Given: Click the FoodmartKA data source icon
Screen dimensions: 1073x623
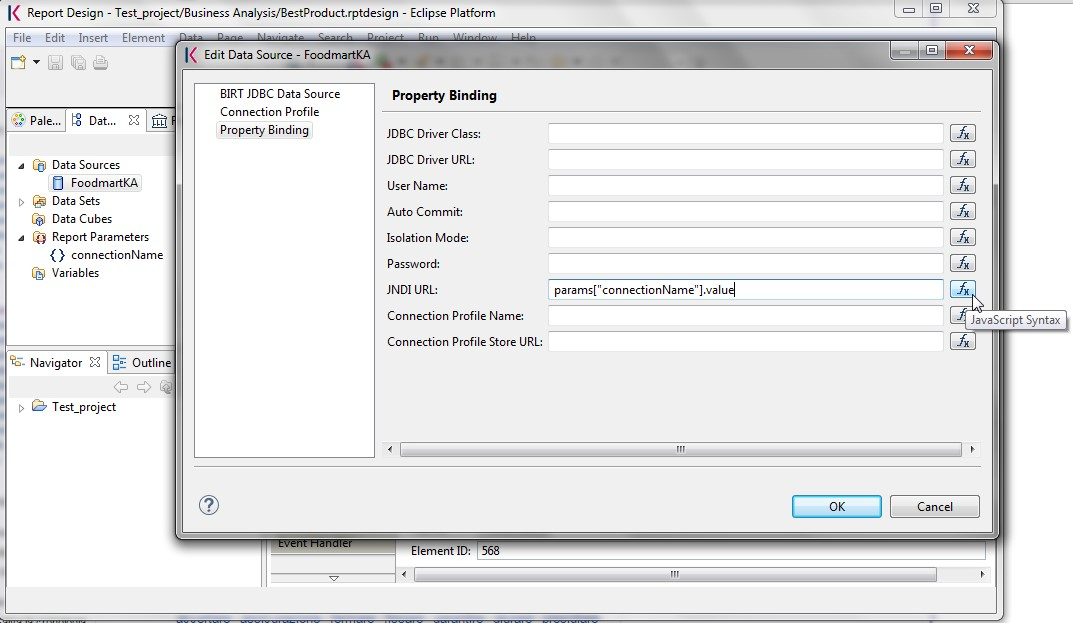Looking at the screenshot, I should pos(58,183).
